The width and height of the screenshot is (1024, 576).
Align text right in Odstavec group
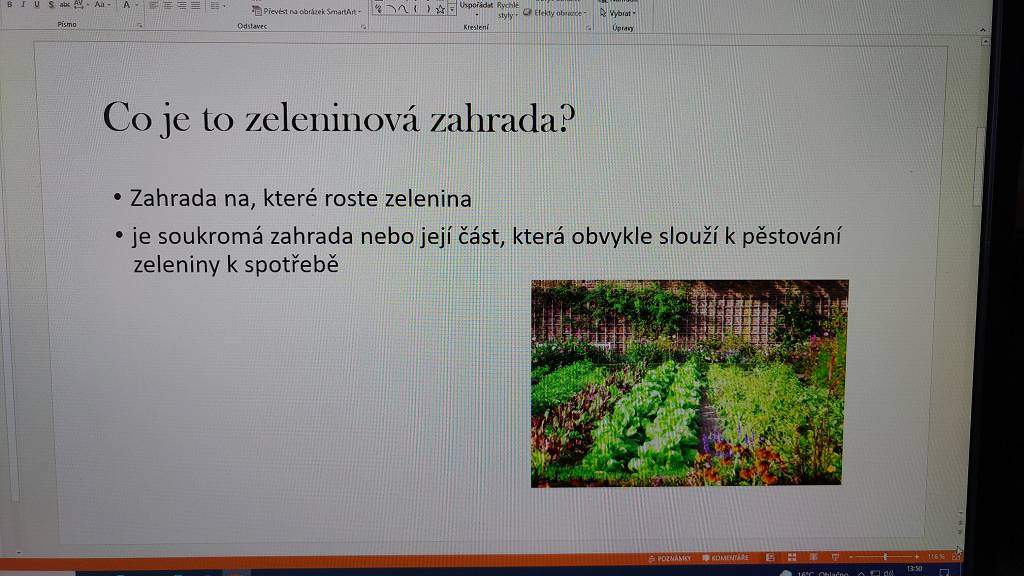[x=182, y=5]
